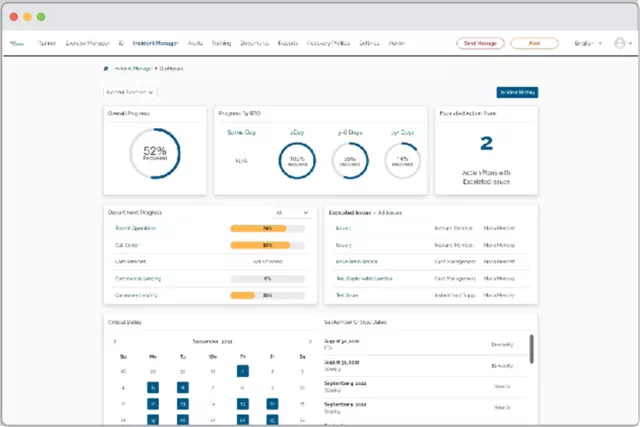
Task: Click the company logo in the navbar
Action: click(x=17, y=43)
